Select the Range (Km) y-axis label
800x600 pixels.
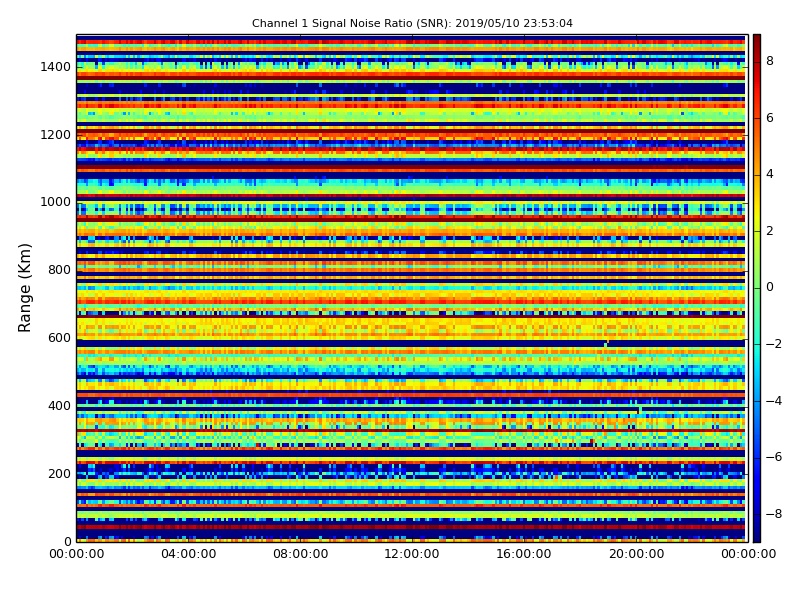24,288
